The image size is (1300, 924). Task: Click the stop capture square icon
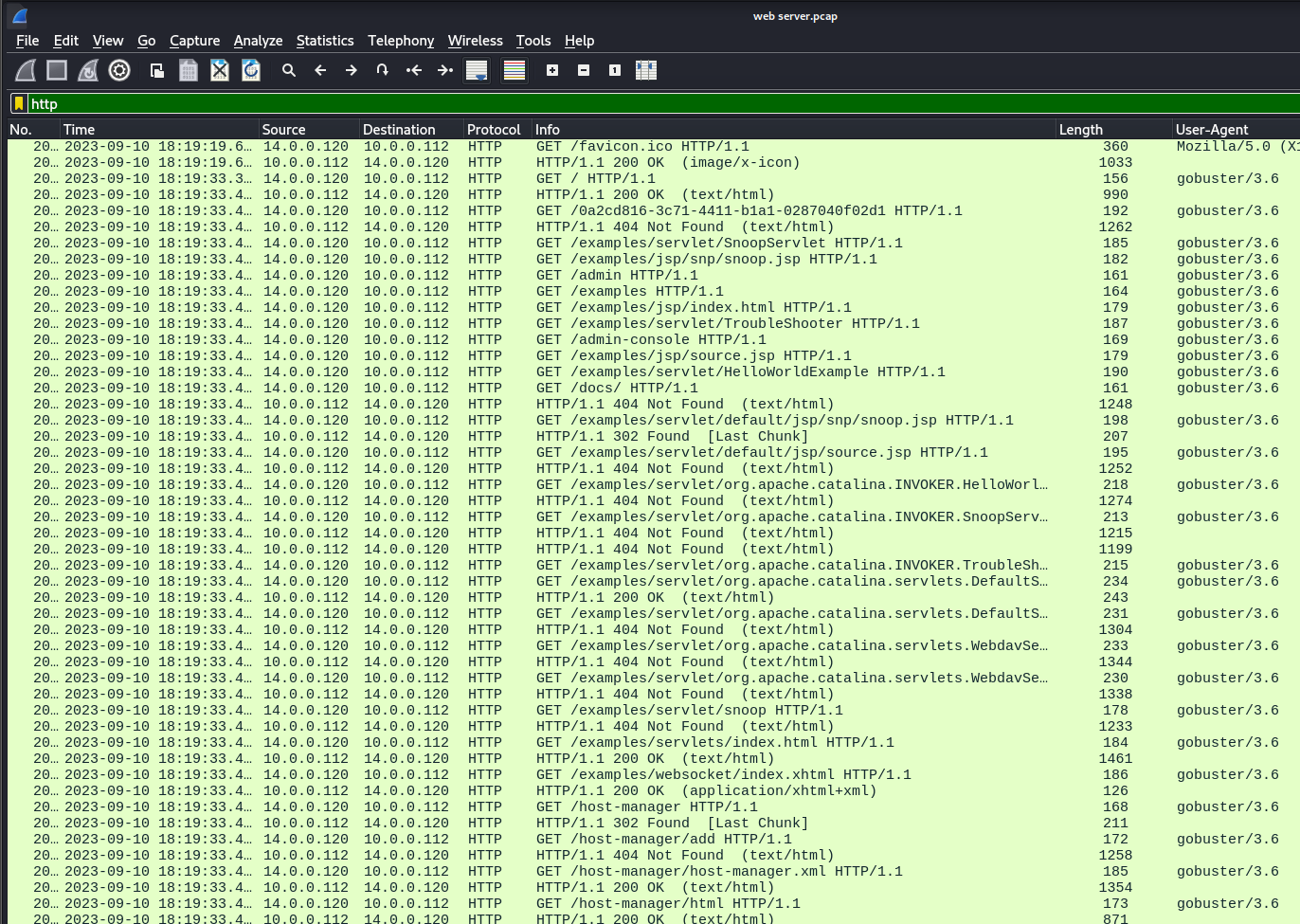[x=57, y=70]
